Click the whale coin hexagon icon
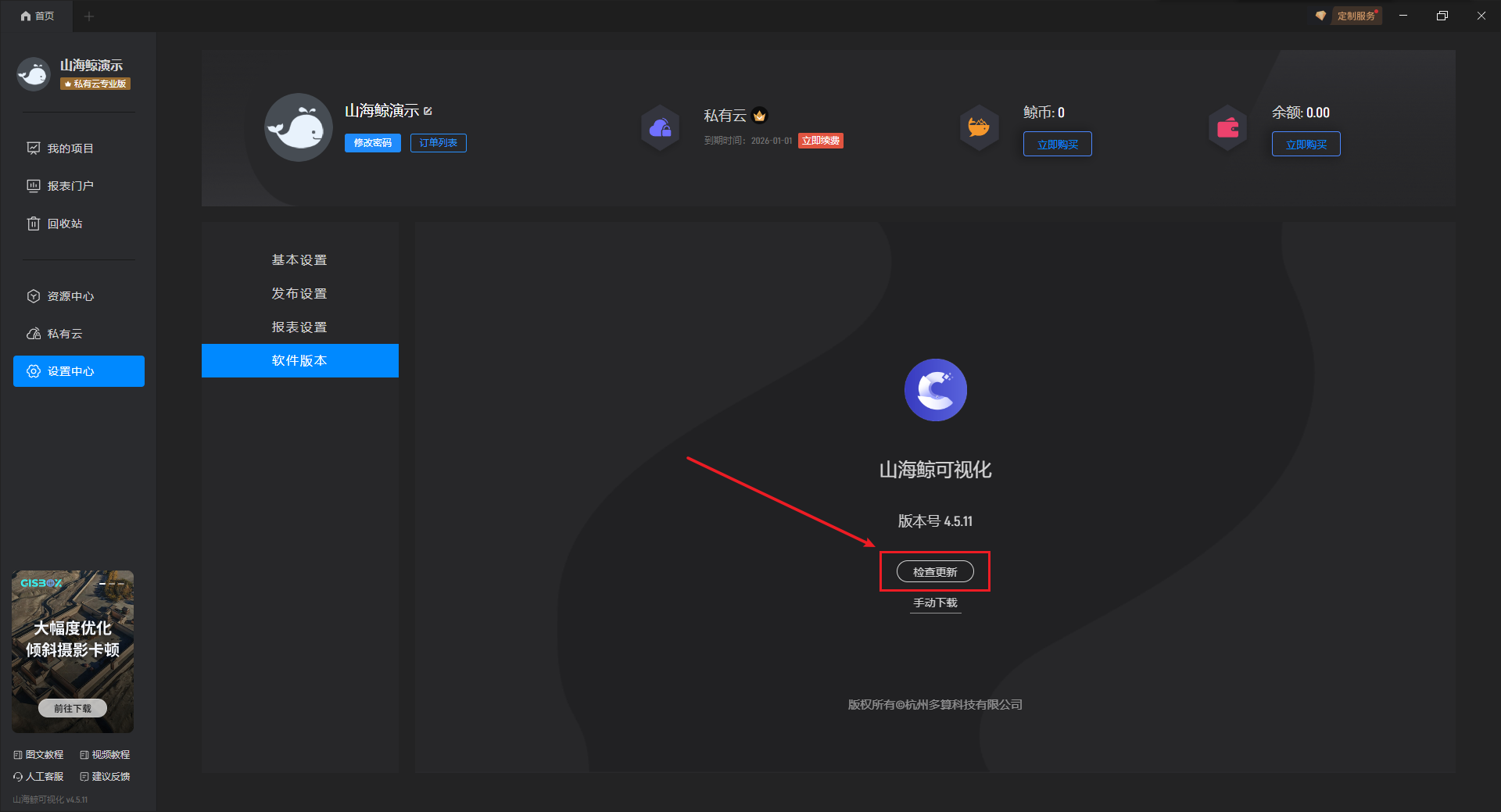1501x812 pixels. click(980, 127)
